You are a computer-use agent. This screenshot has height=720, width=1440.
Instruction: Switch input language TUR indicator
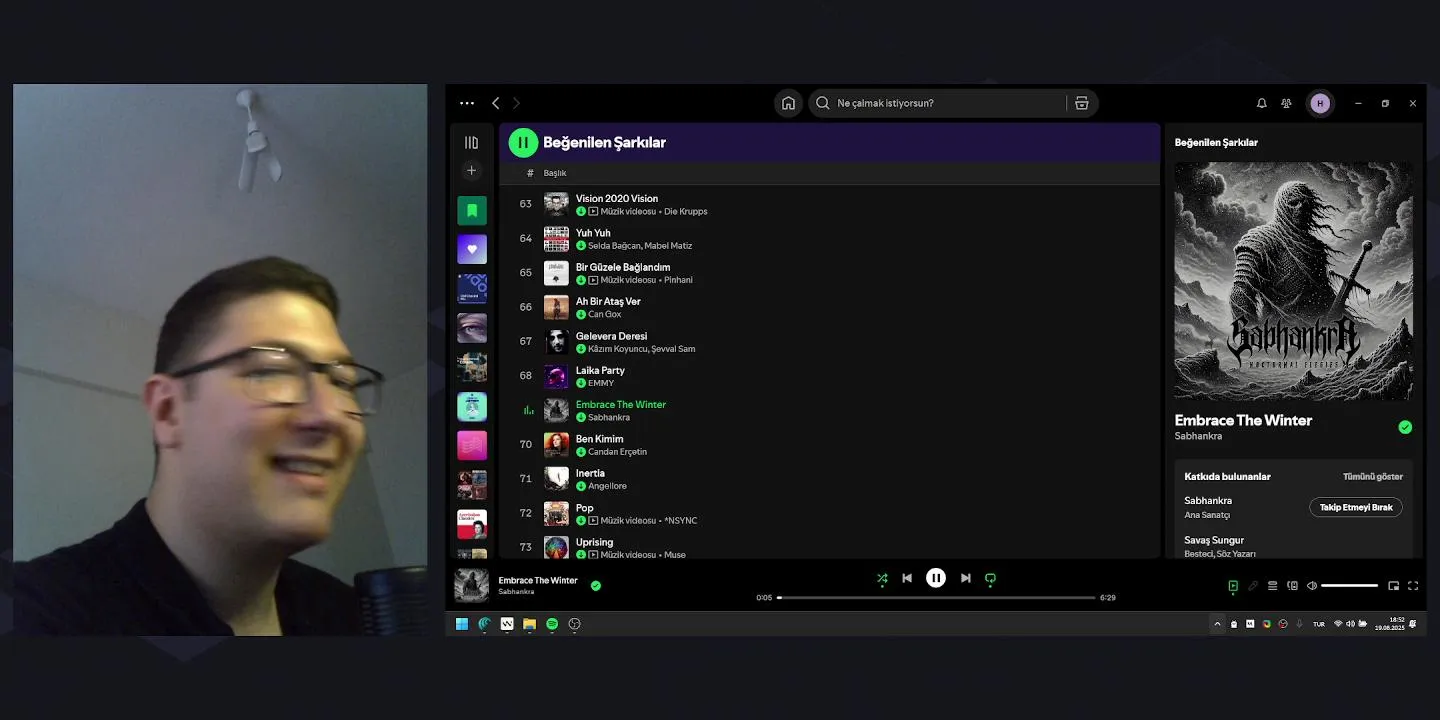point(1319,624)
